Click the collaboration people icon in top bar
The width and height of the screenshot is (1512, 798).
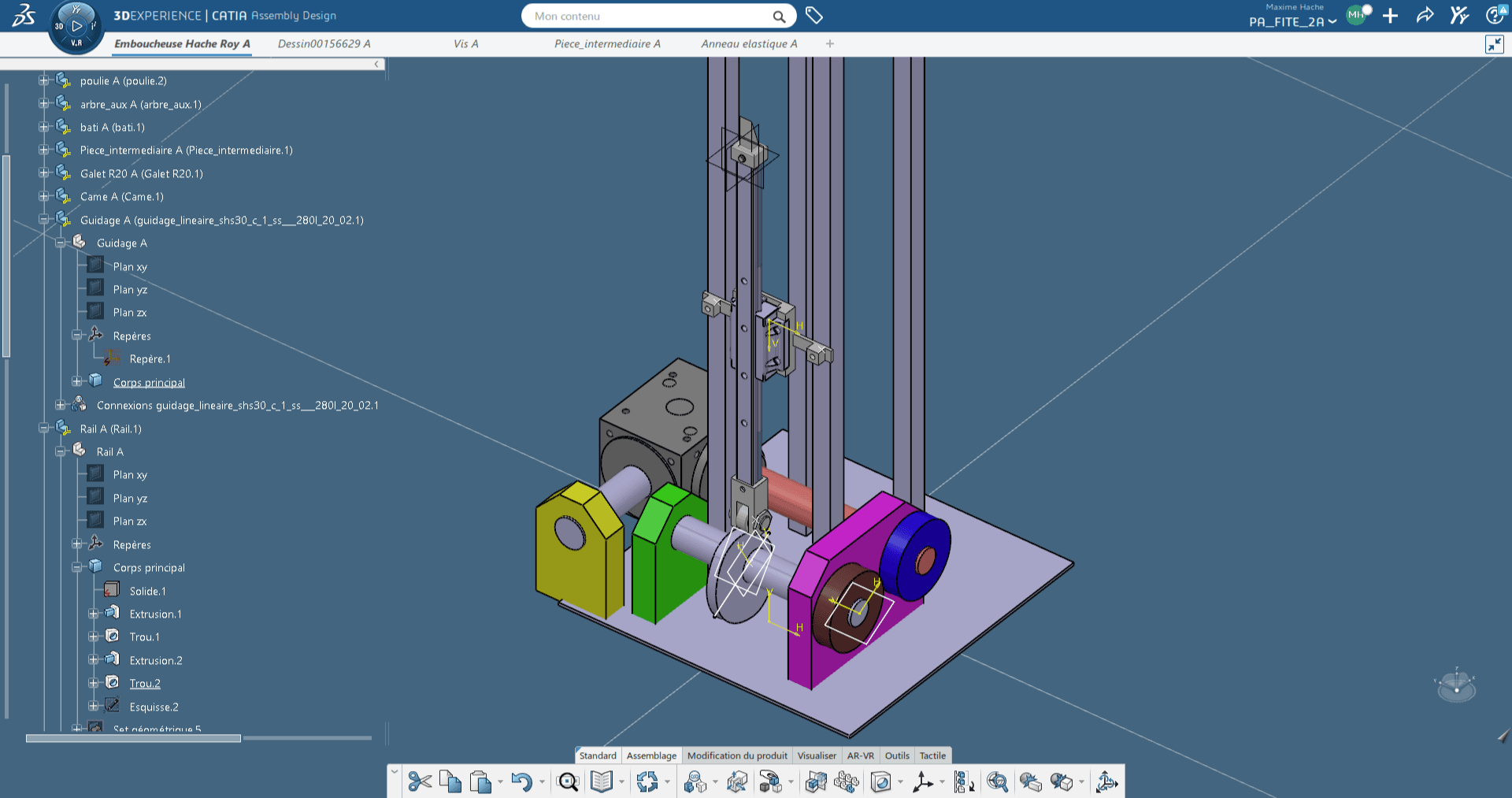1459,16
